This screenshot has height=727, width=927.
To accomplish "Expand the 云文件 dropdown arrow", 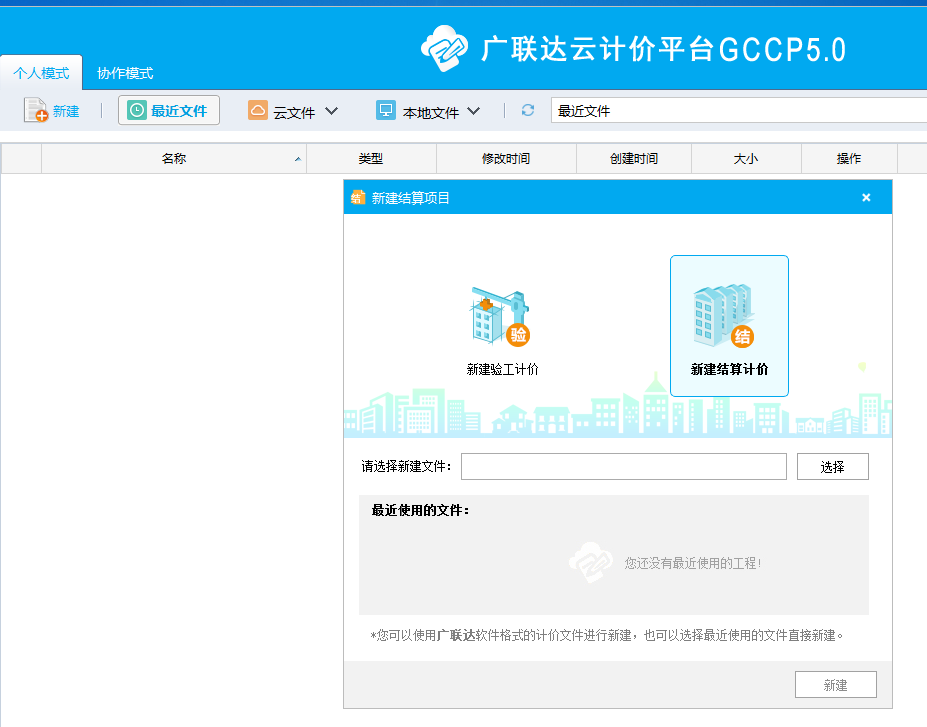I will (x=332, y=111).
